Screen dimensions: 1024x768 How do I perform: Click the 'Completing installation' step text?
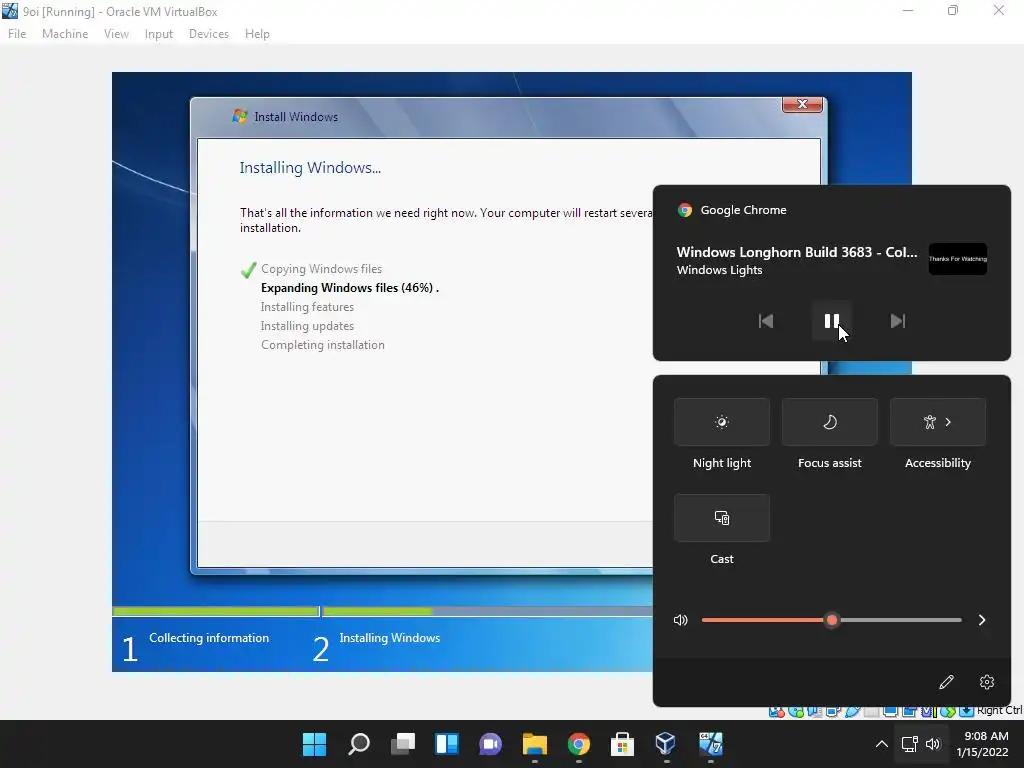coord(323,345)
